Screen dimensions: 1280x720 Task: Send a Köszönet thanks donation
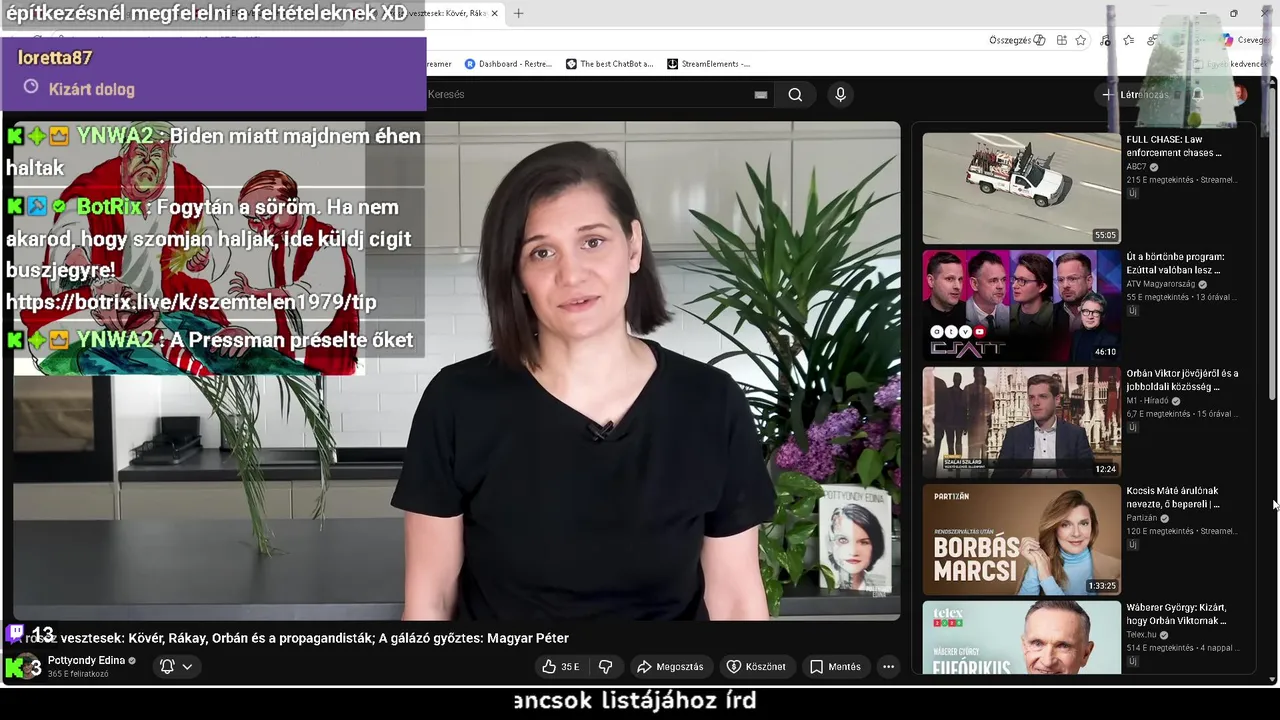[756, 666]
